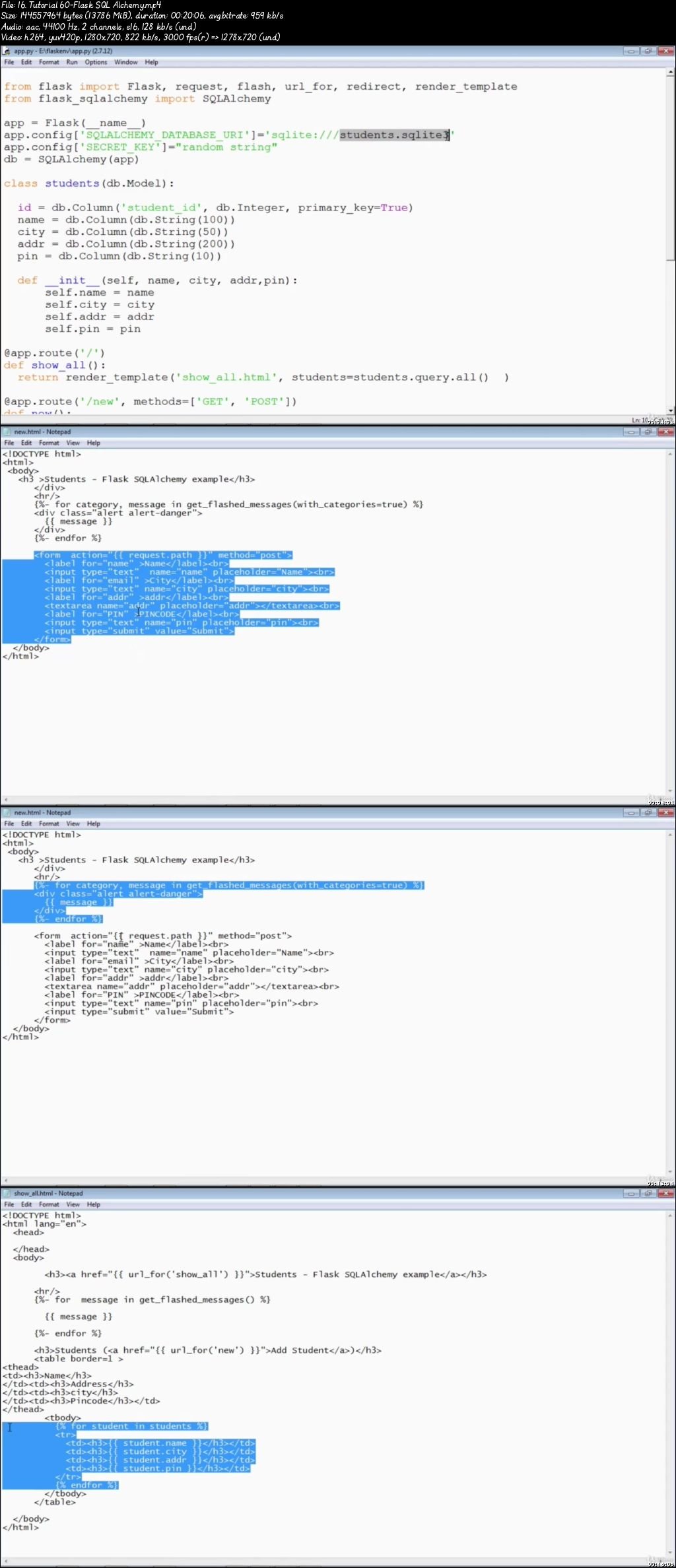Image resolution: width=676 pixels, height=1568 pixels.
Task: Open the Edit menu in show_all.html Notepad
Action: pyautogui.click(x=26, y=1204)
